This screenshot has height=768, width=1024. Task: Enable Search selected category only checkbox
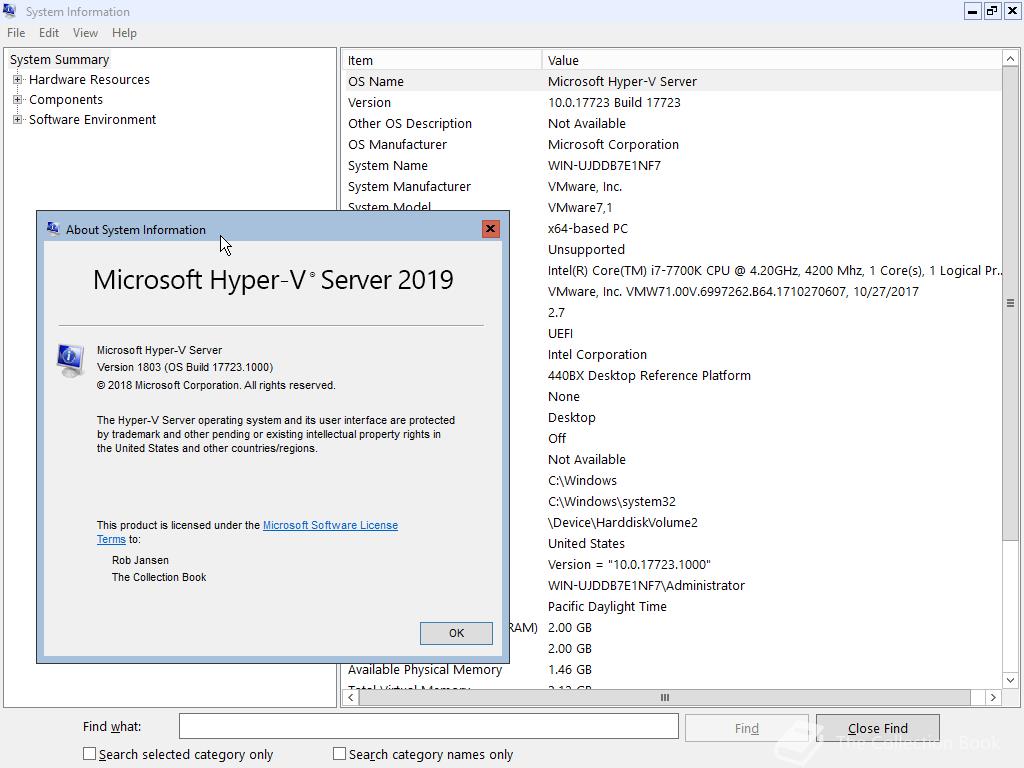pos(89,754)
